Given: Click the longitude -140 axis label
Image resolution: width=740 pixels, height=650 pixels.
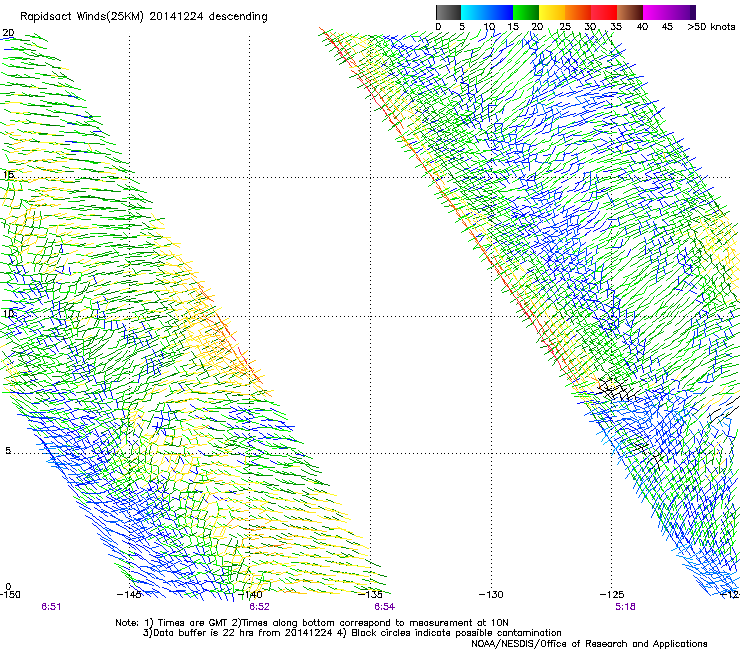Looking at the screenshot, I should 250,595.
